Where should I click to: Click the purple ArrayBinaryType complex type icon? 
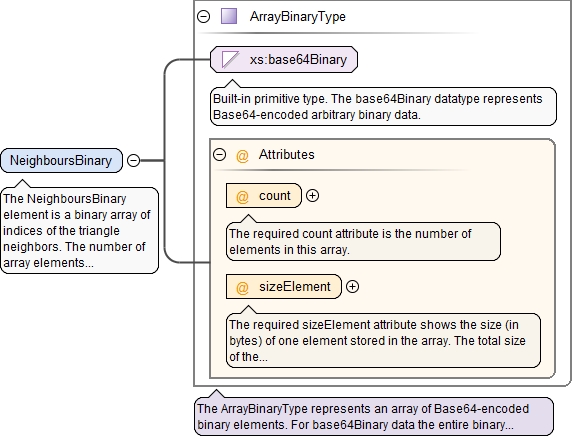click(x=229, y=16)
